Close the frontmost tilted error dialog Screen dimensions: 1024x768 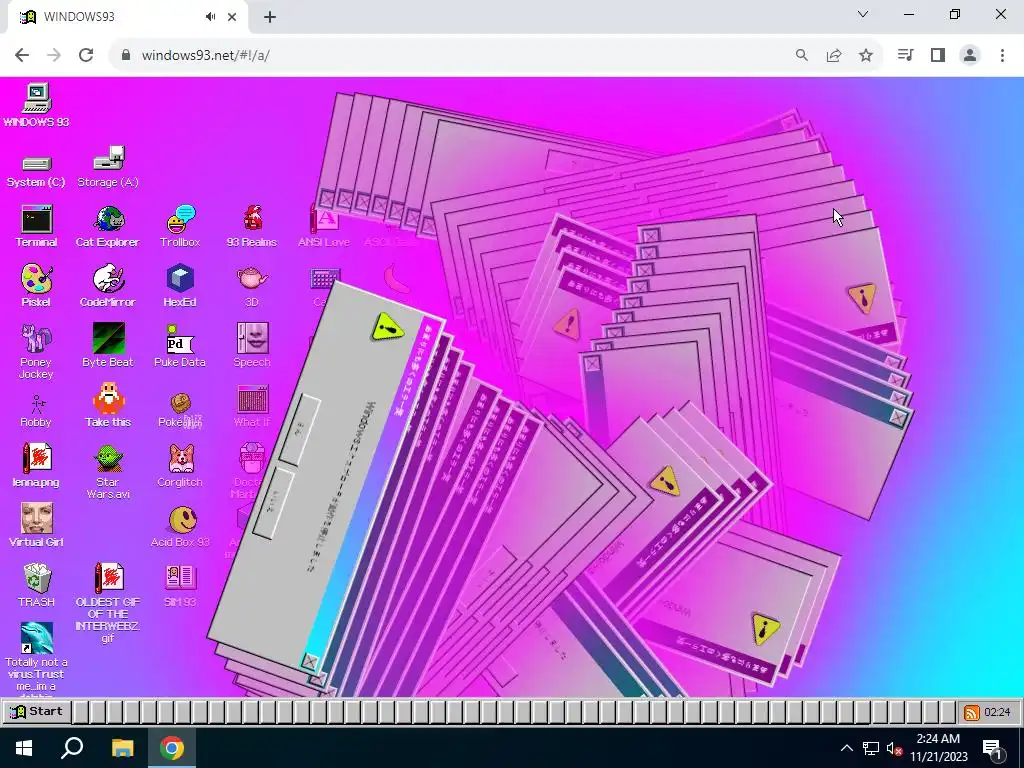310,662
